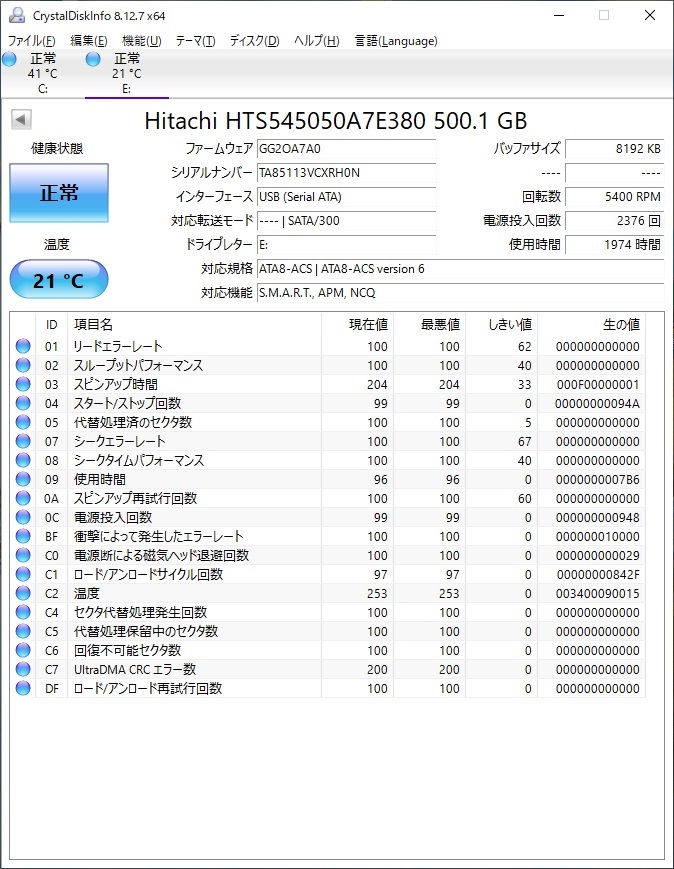
Task: Open the ディスク(D) menu
Action: coord(254,41)
